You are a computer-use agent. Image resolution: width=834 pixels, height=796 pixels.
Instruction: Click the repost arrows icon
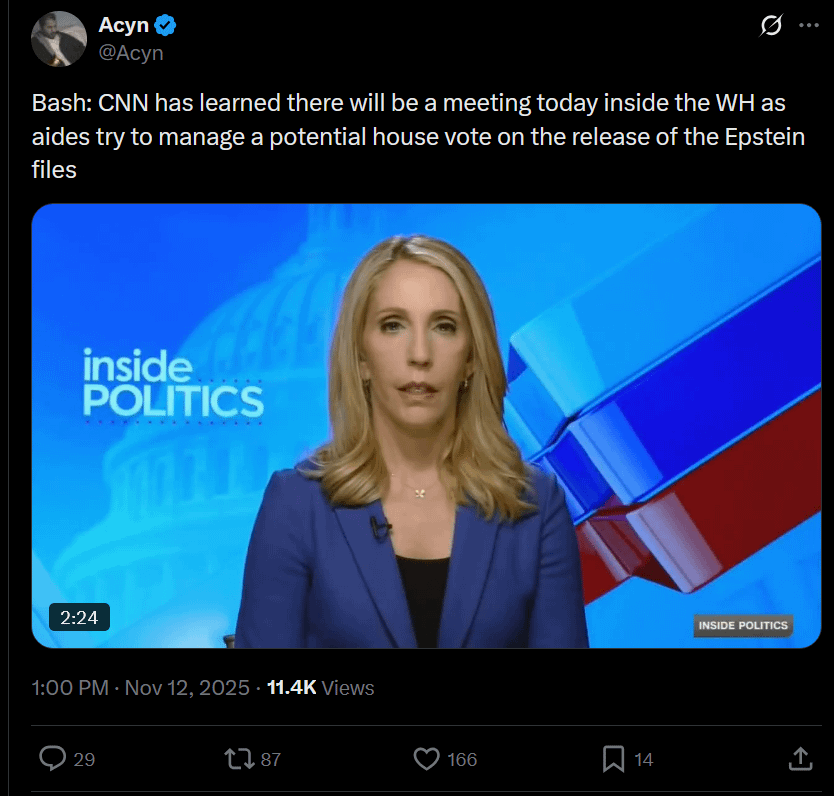(x=239, y=759)
